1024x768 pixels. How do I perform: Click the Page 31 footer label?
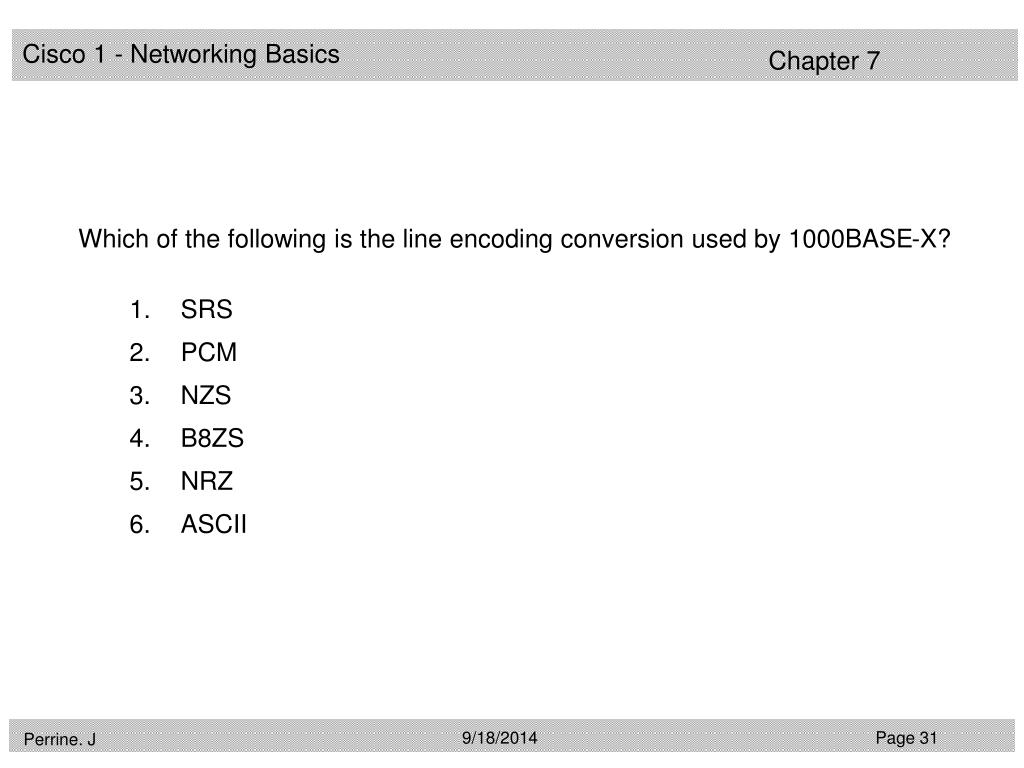tap(906, 738)
